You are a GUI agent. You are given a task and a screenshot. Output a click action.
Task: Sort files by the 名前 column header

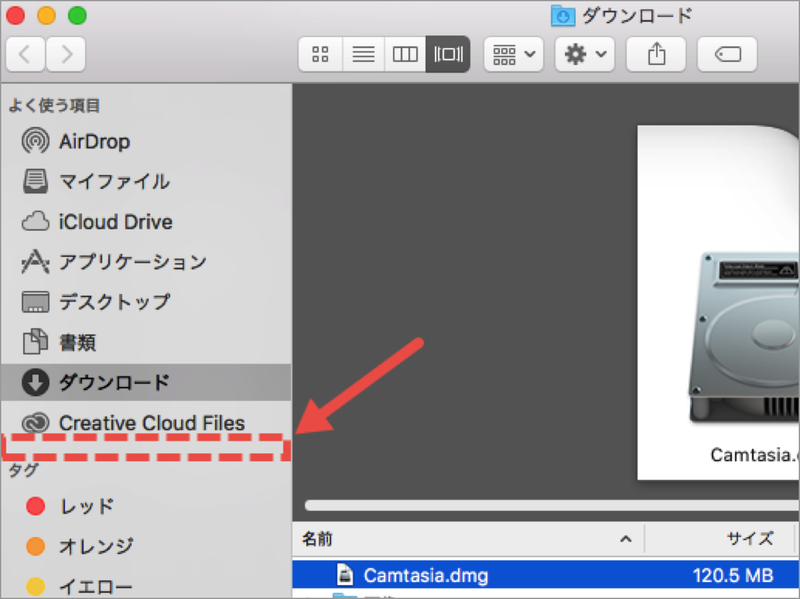click(x=468, y=539)
